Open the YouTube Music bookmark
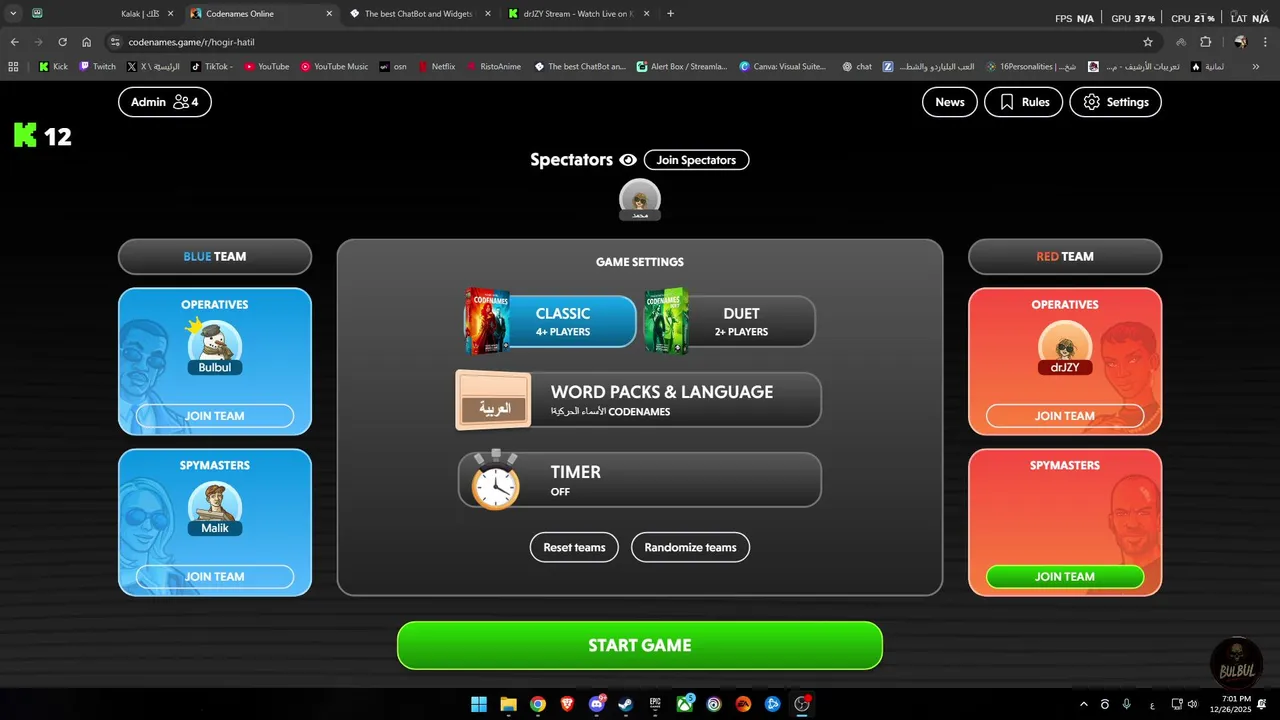Screen dimensions: 1280x720 coord(334,67)
